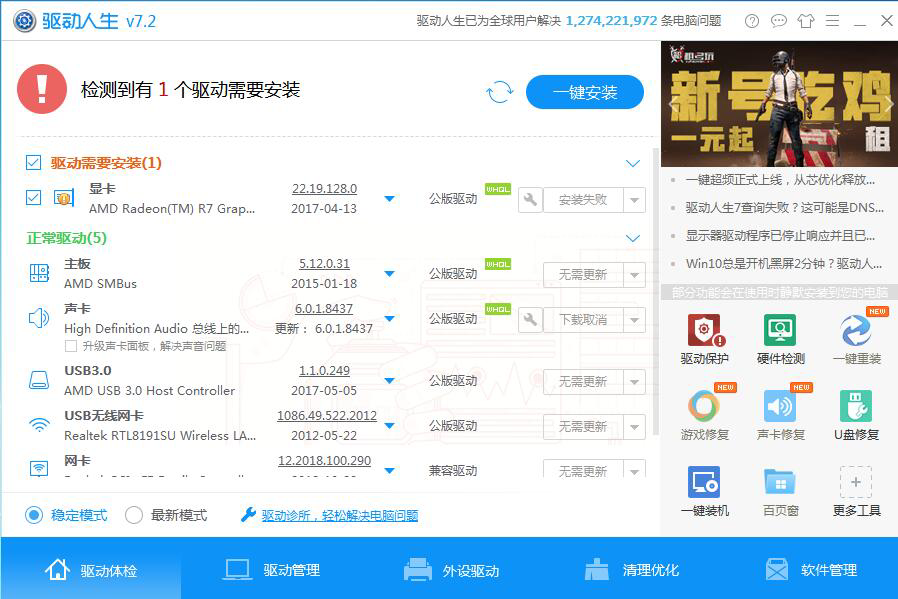This screenshot has height=599, width=898.
Task: Switch to 软件管理 tab
Action: 810,570
